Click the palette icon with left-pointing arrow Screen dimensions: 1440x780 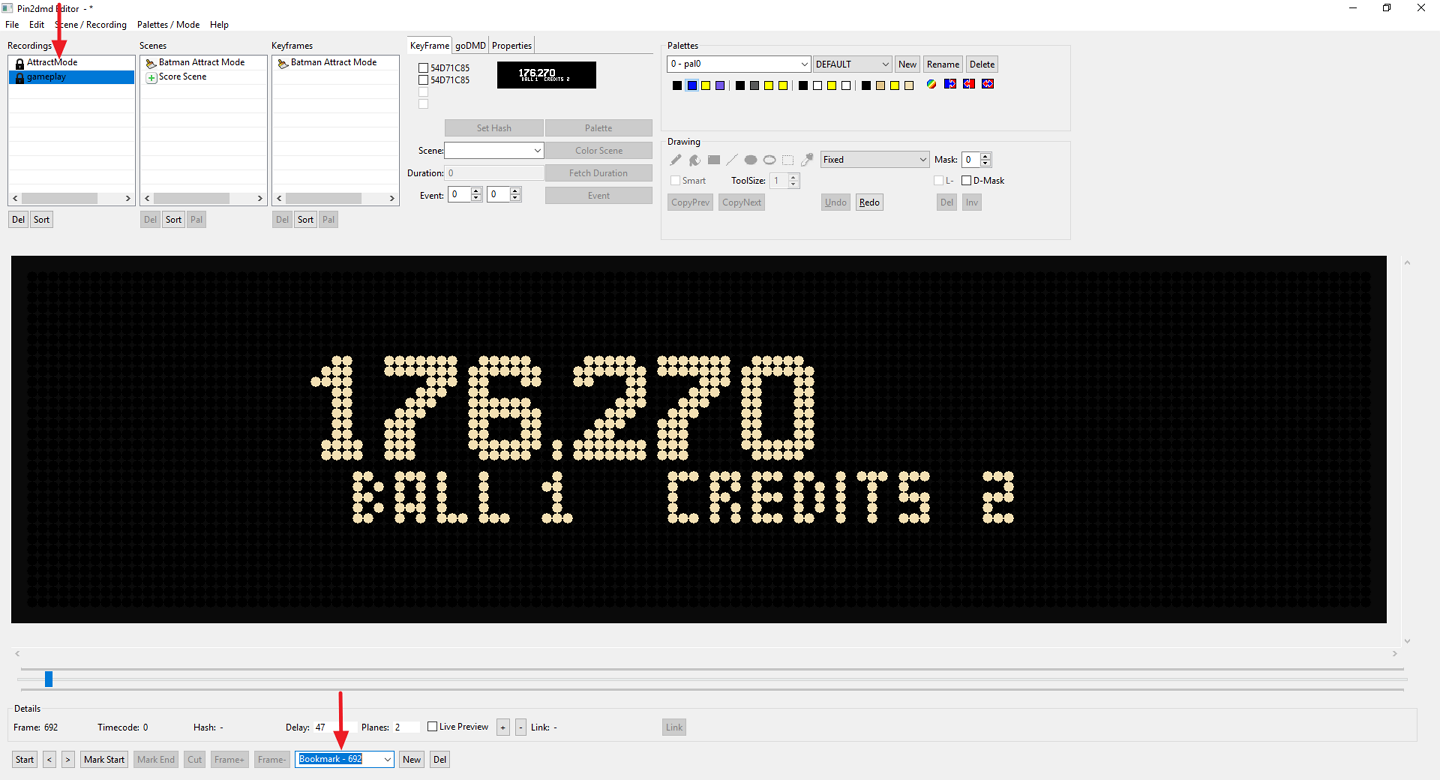tap(969, 84)
